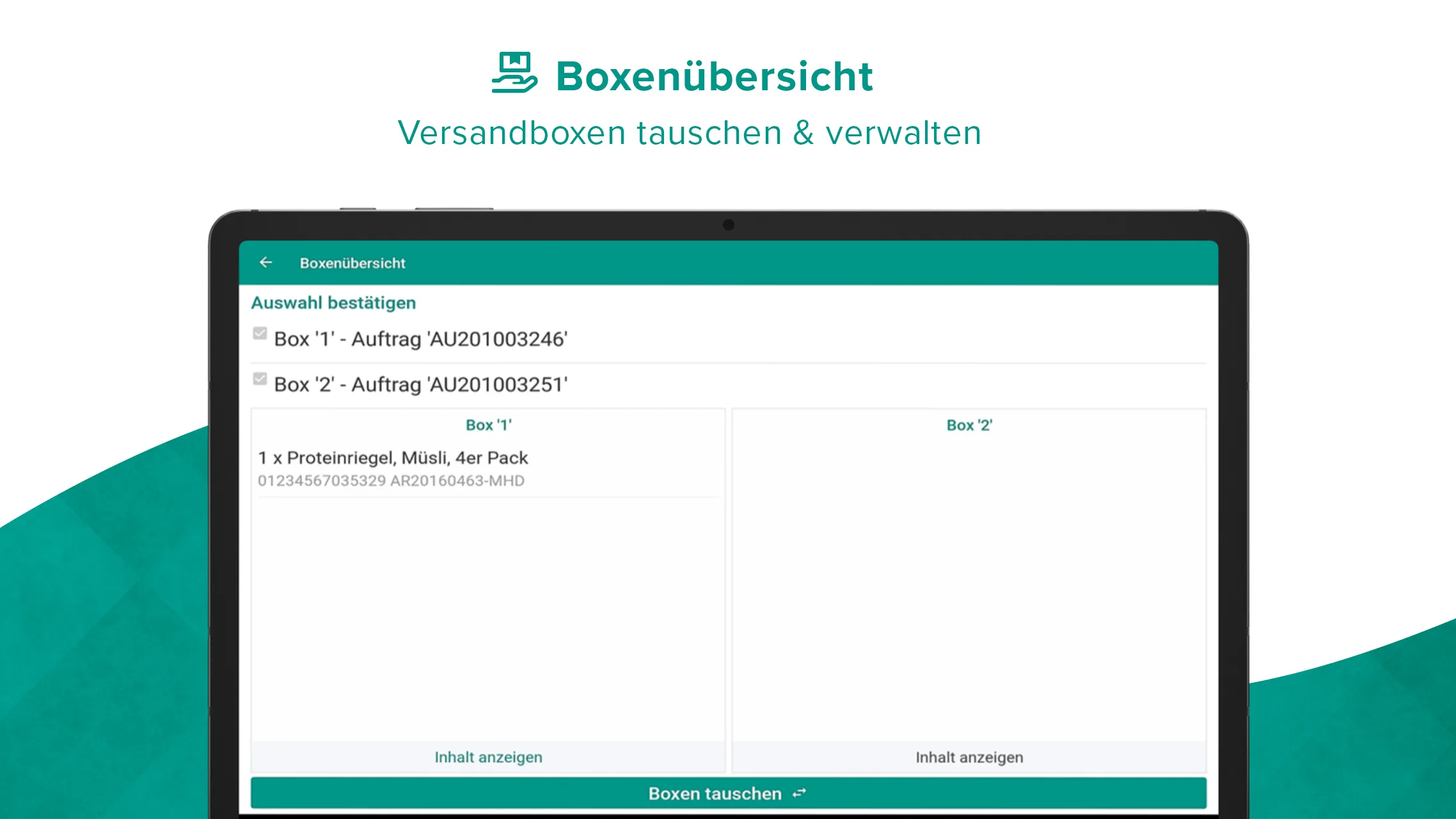Click the Boxenübersicht title in the app bar
Viewport: 1456px width, 819px height.
[x=352, y=263]
